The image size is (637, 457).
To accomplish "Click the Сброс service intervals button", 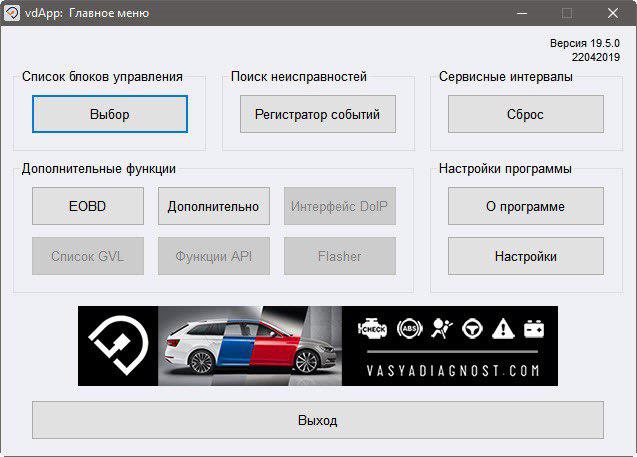I will click(526, 114).
